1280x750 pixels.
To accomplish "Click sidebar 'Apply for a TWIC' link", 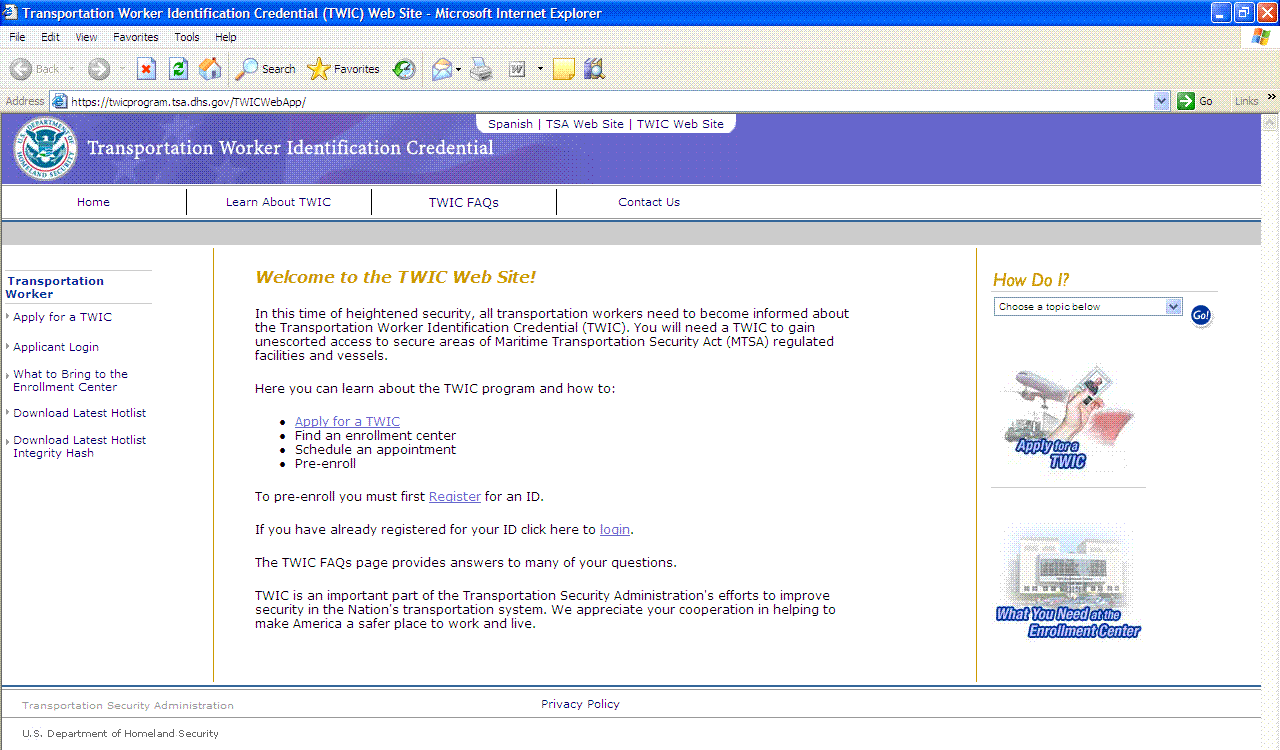I will (62, 317).
